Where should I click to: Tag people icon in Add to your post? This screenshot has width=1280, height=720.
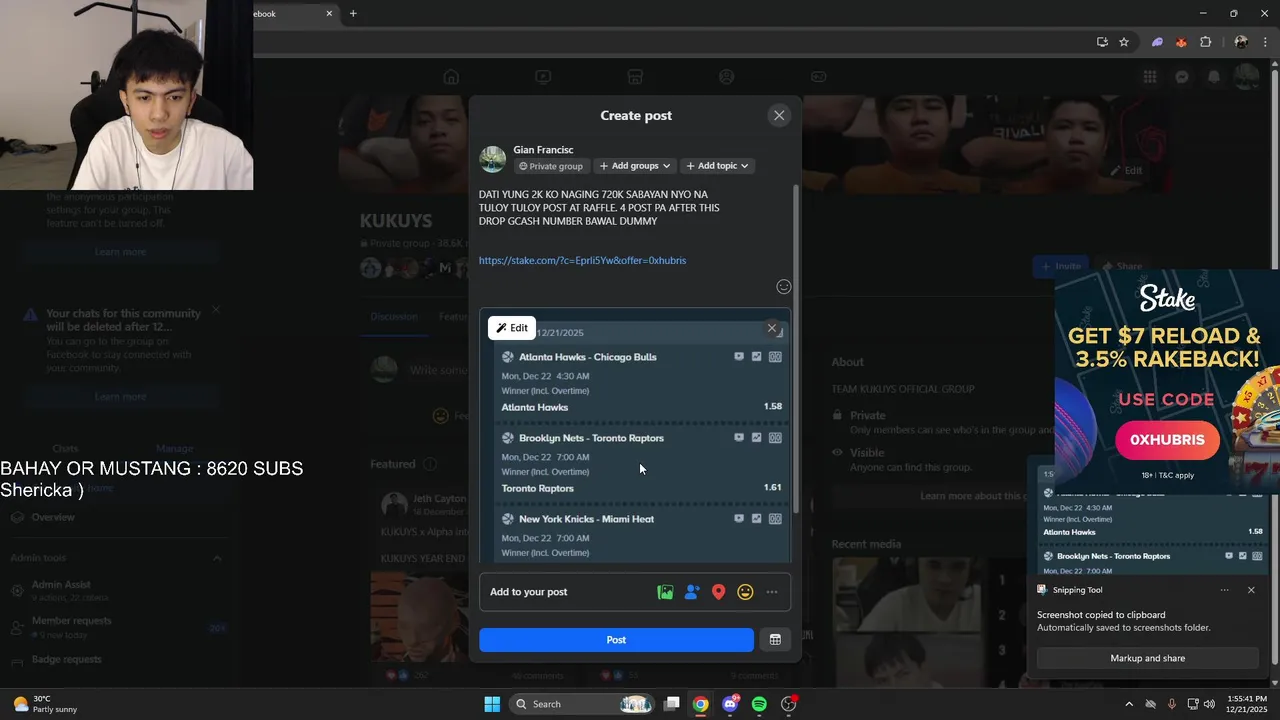coord(692,592)
